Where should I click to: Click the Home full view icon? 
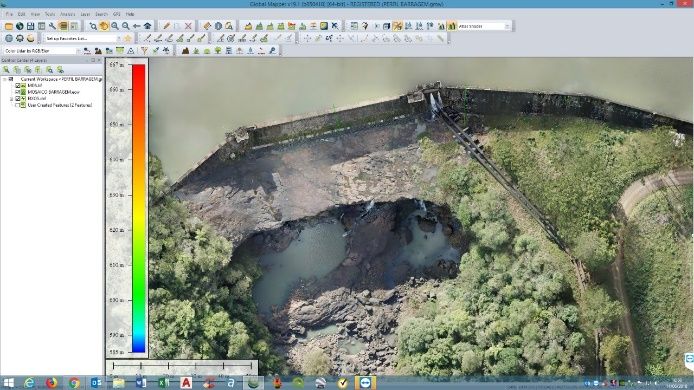click(x=148, y=27)
